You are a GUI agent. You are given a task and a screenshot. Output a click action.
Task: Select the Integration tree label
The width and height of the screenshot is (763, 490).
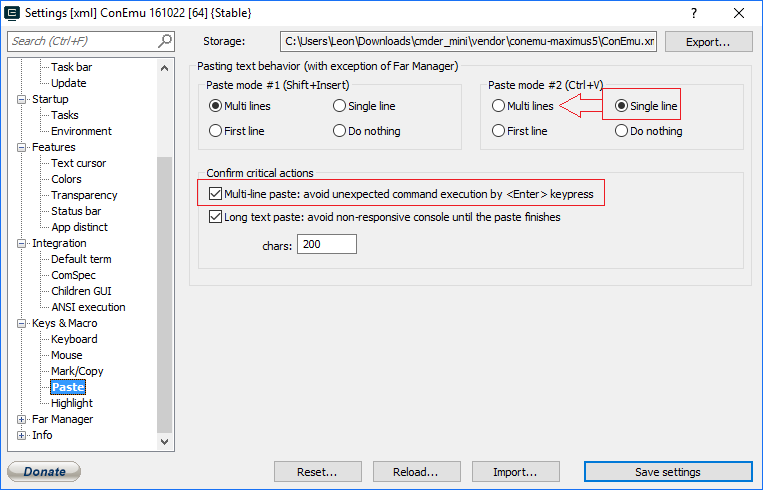pos(59,243)
